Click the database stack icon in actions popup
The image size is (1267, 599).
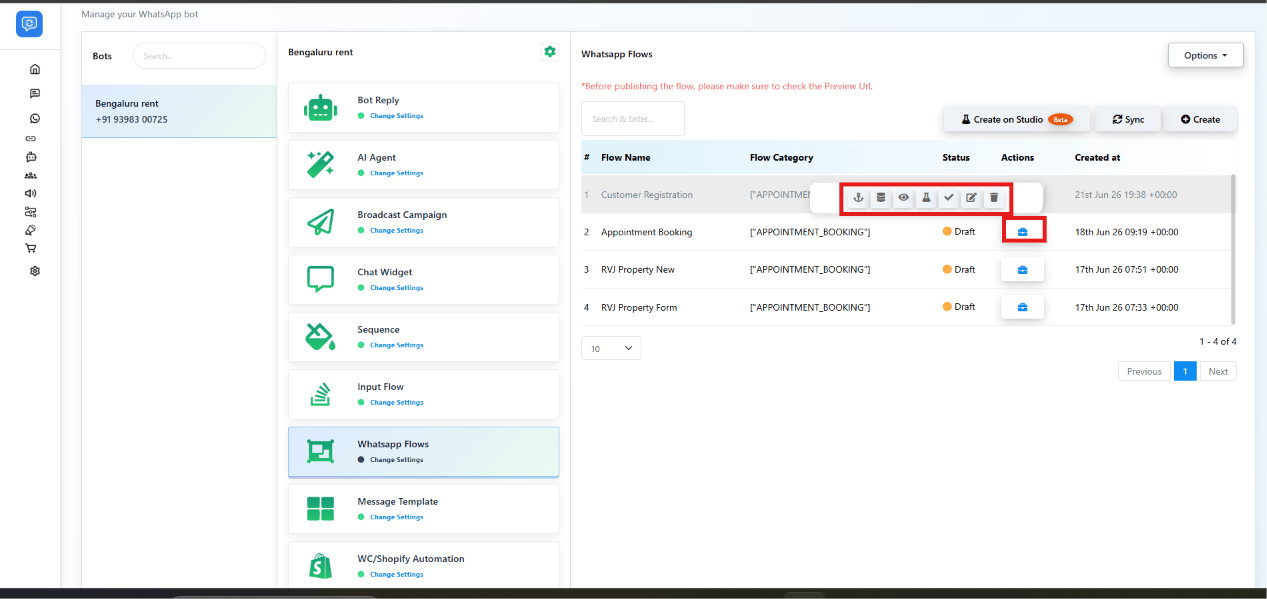coord(880,198)
